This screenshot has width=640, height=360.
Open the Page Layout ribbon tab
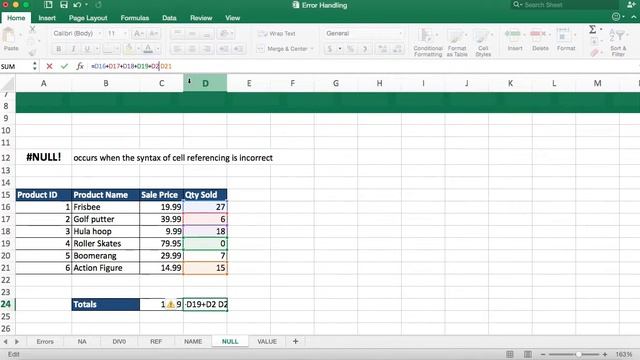click(x=88, y=18)
